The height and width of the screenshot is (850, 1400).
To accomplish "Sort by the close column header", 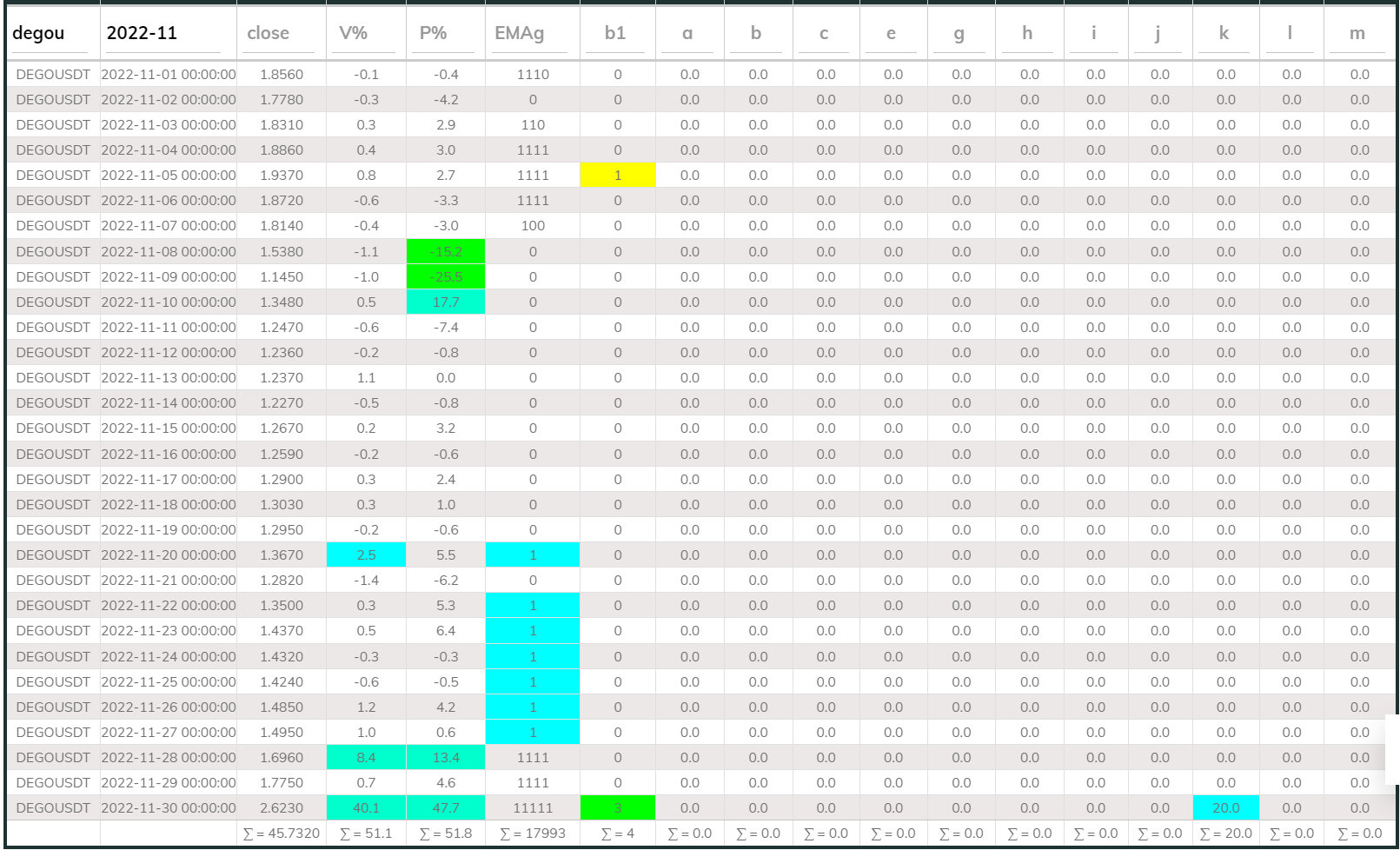I will click(x=269, y=34).
